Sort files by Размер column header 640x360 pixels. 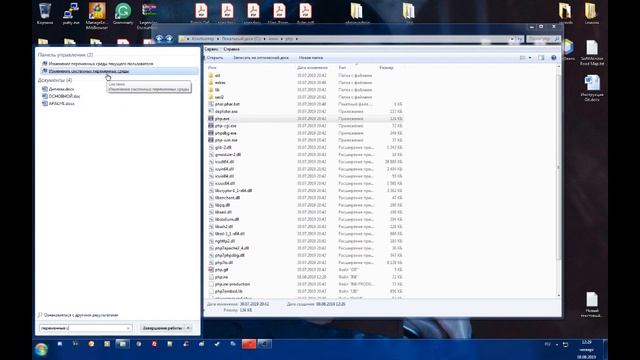pos(386,67)
